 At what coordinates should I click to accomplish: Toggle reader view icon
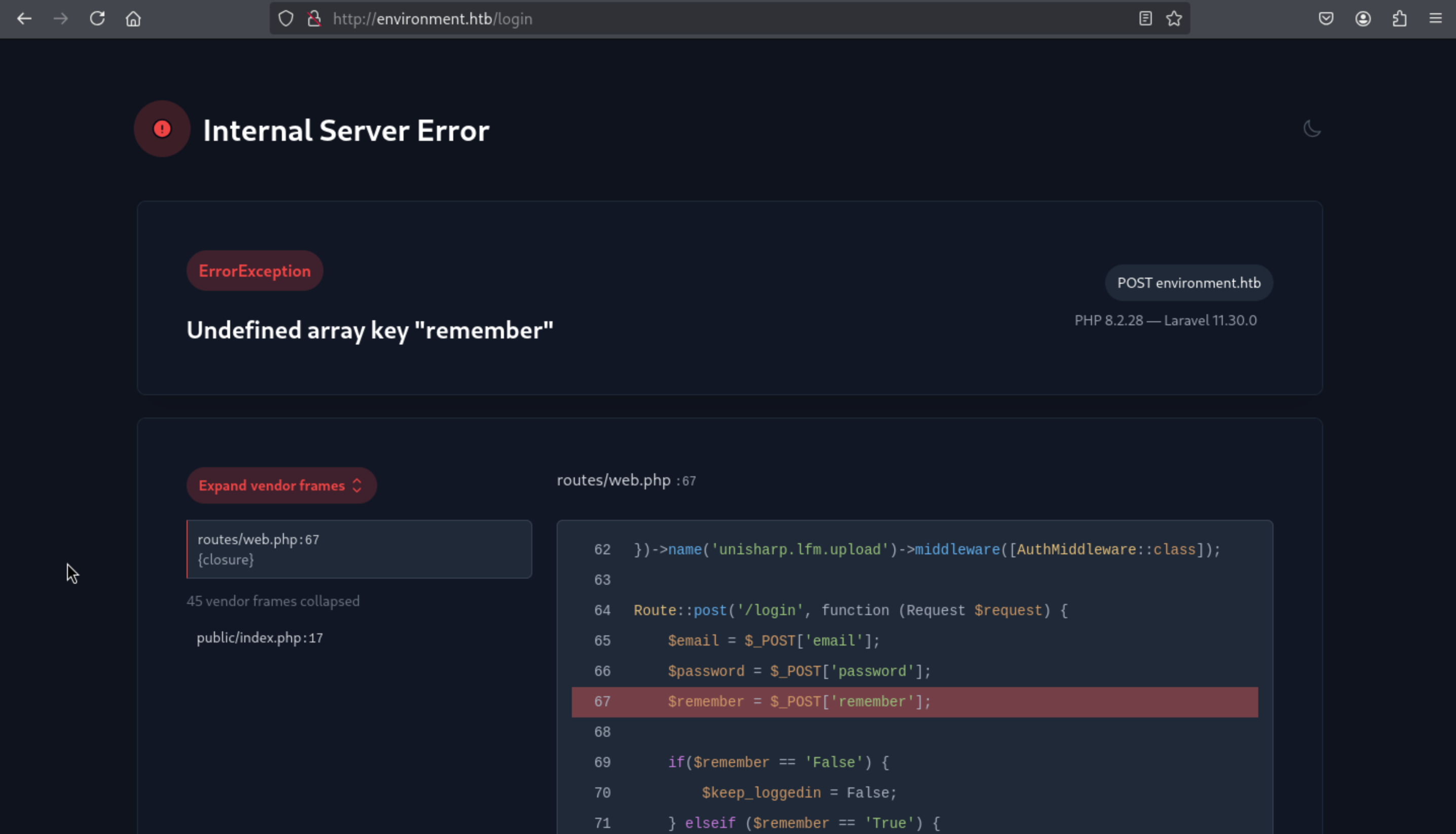tap(1145, 19)
